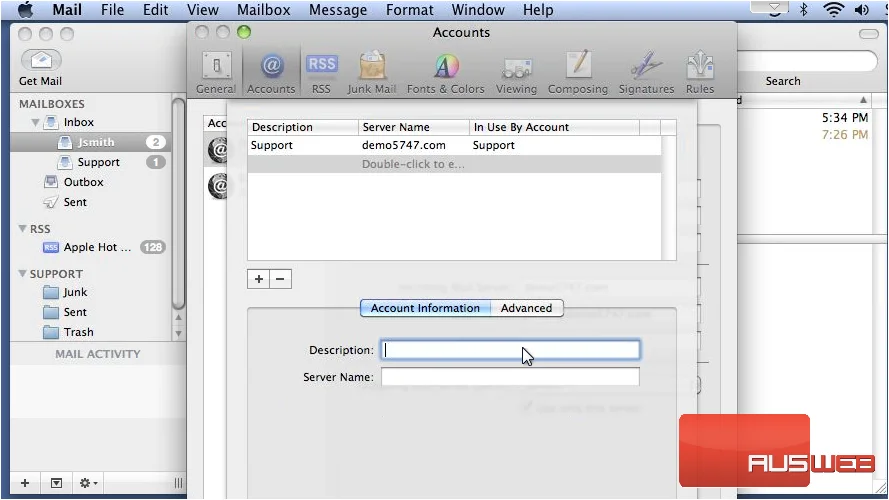Open the Apple menu
This screenshot has width=889, height=500.
pyautogui.click(x=26, y=10)
